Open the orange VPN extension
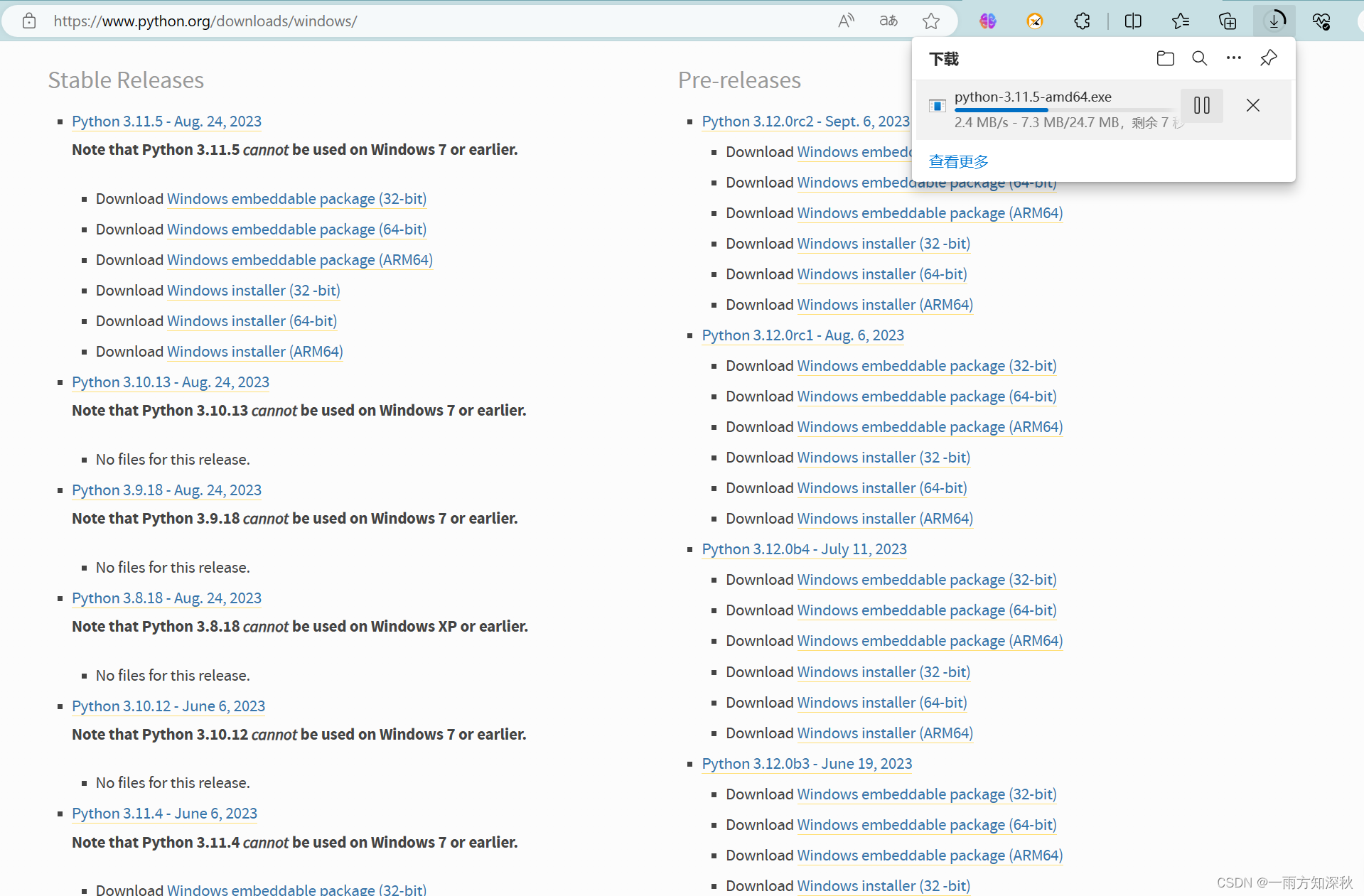Image resolution: width=1364 pixels, height=896 pixels. pyautogui.click(x=1035, y=21)
